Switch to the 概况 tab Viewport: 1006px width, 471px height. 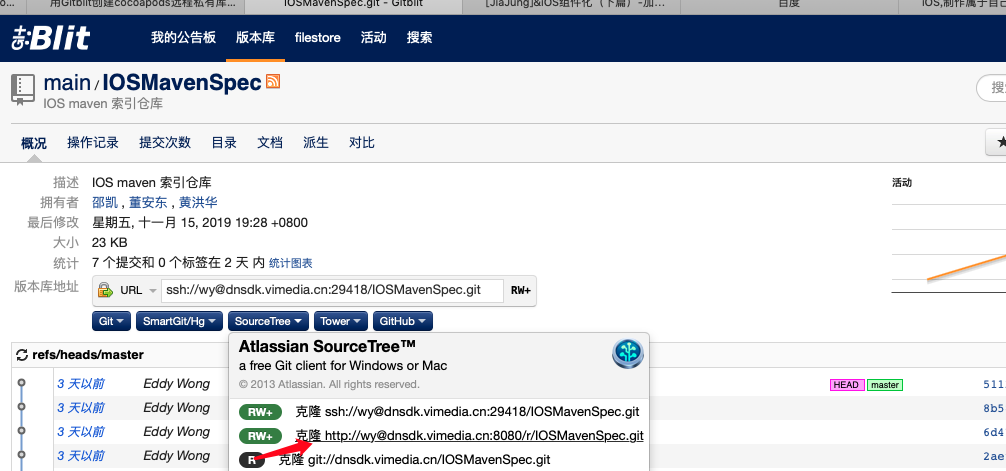click(33, 142)
